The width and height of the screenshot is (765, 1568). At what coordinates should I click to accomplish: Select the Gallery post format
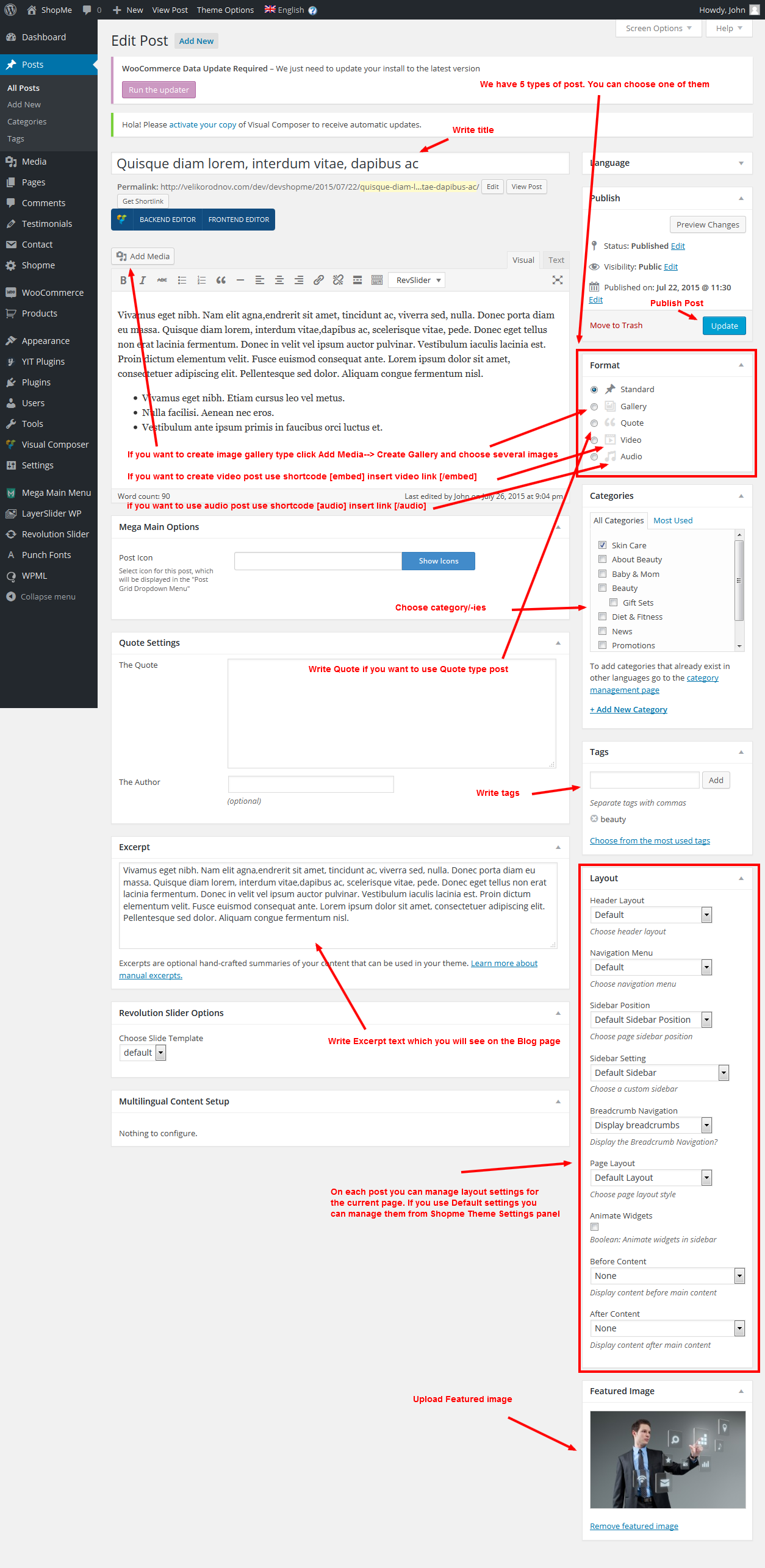[594, 407]
